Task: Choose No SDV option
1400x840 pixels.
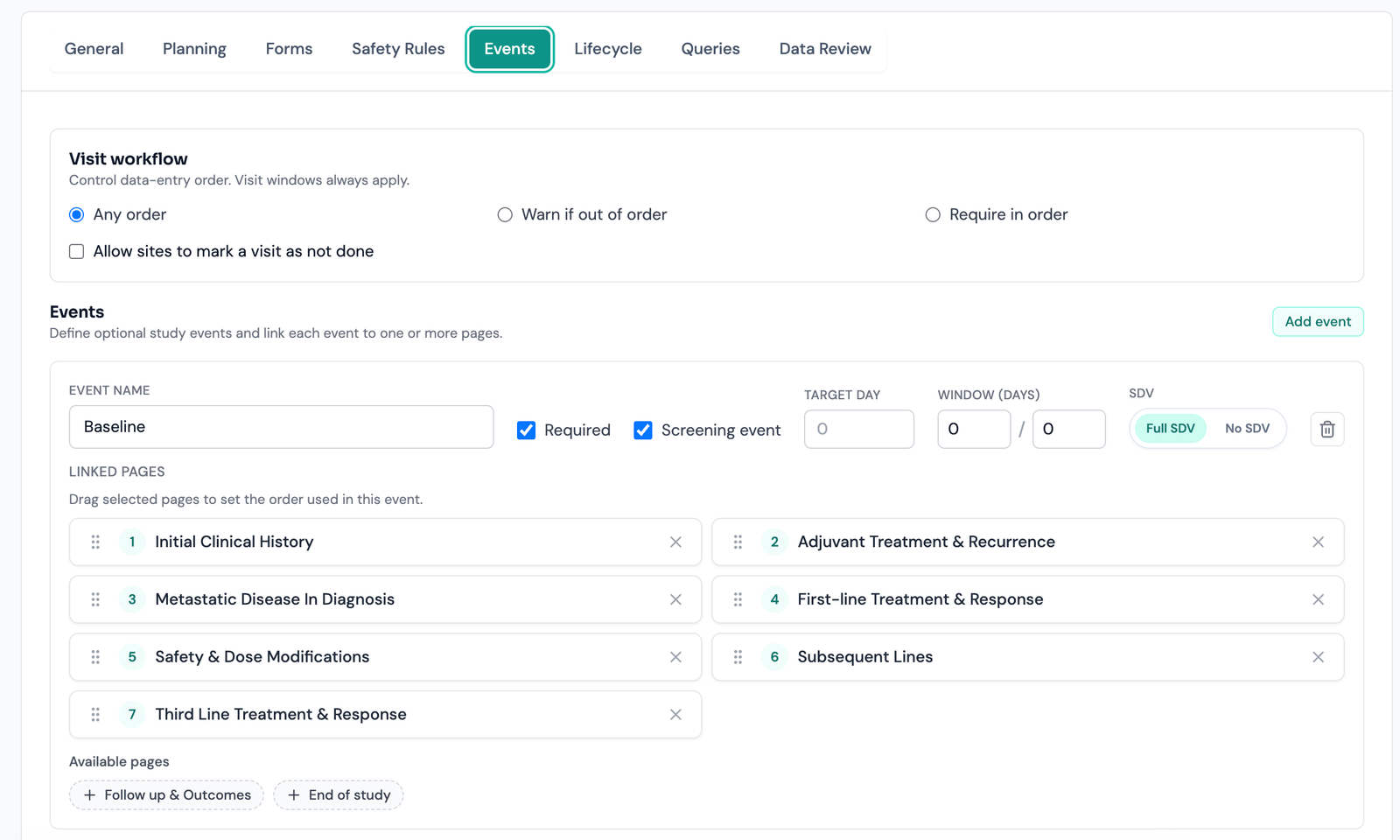Action: 1247,428
